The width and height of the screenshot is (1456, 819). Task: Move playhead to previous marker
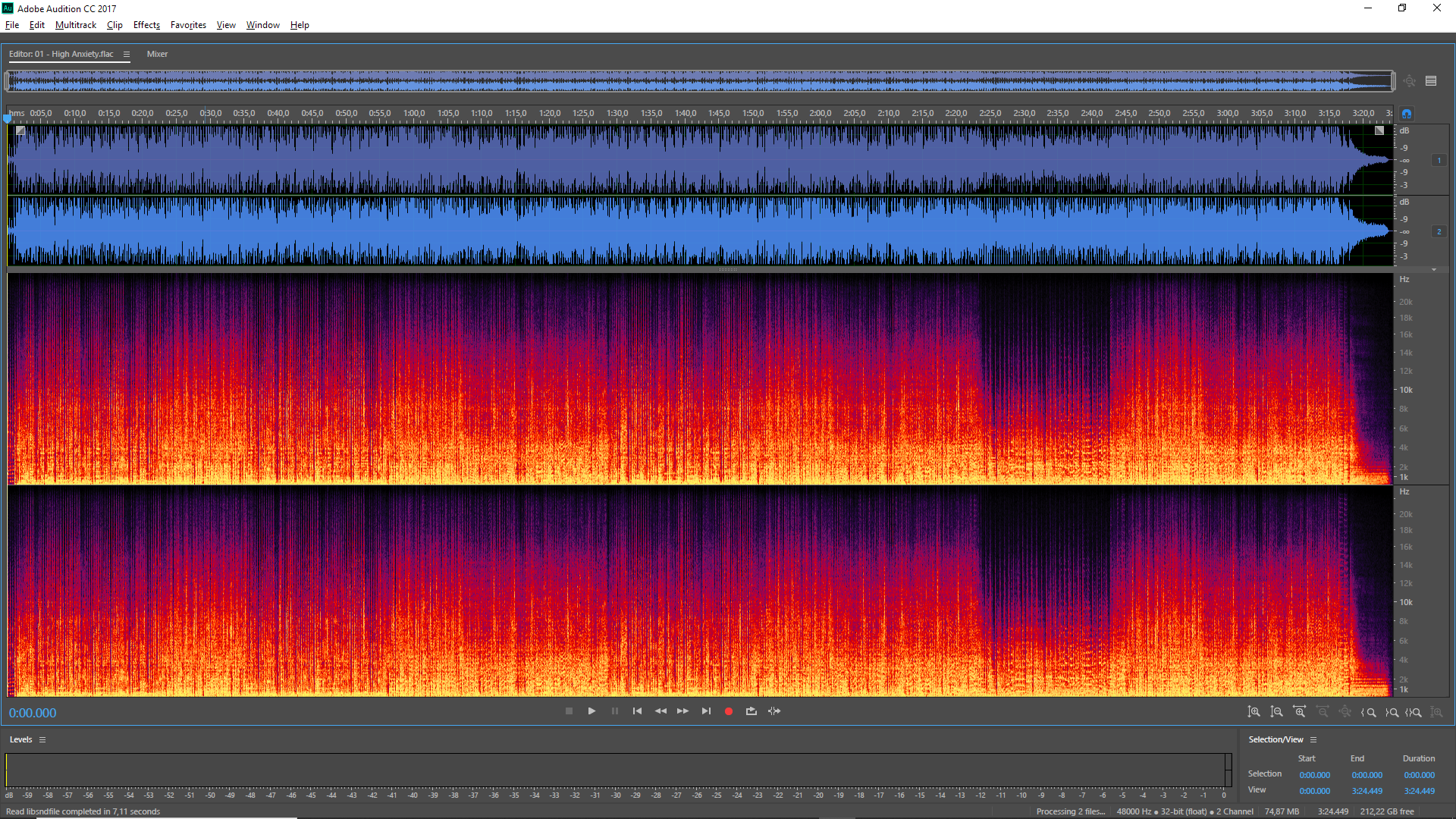[x=637, y=711]
